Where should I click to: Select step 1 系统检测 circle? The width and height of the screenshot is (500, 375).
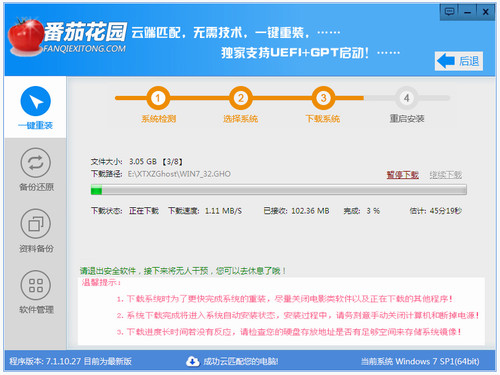coord(158,98)
